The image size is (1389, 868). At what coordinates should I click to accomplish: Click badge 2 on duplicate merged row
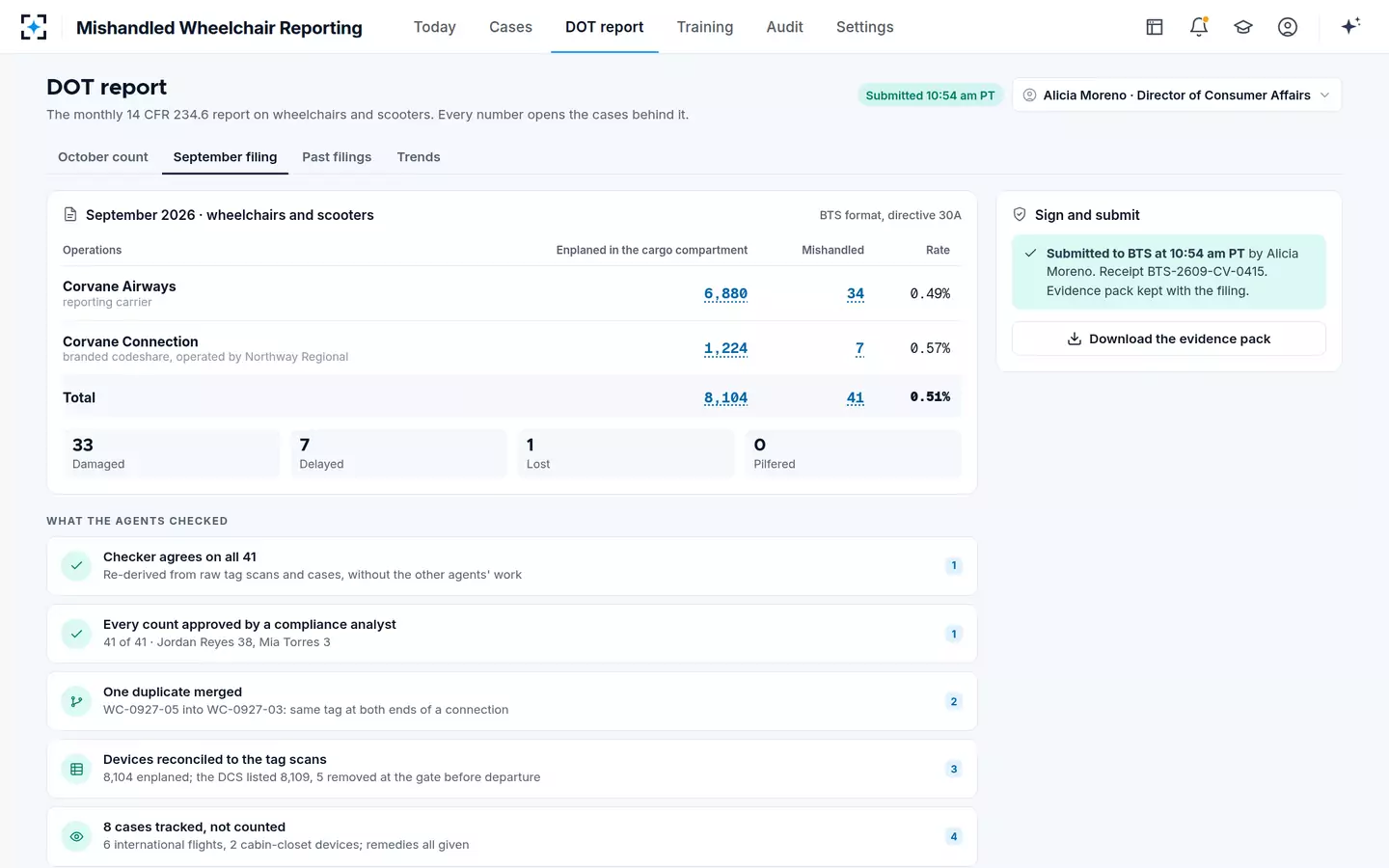pos(954,701)
